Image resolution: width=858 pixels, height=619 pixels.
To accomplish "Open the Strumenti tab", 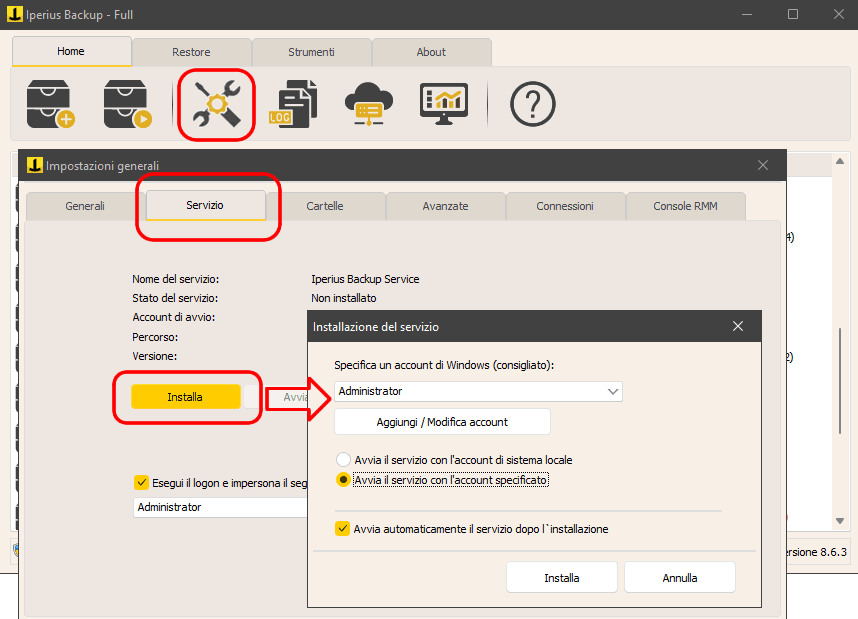I will point(311,52).
